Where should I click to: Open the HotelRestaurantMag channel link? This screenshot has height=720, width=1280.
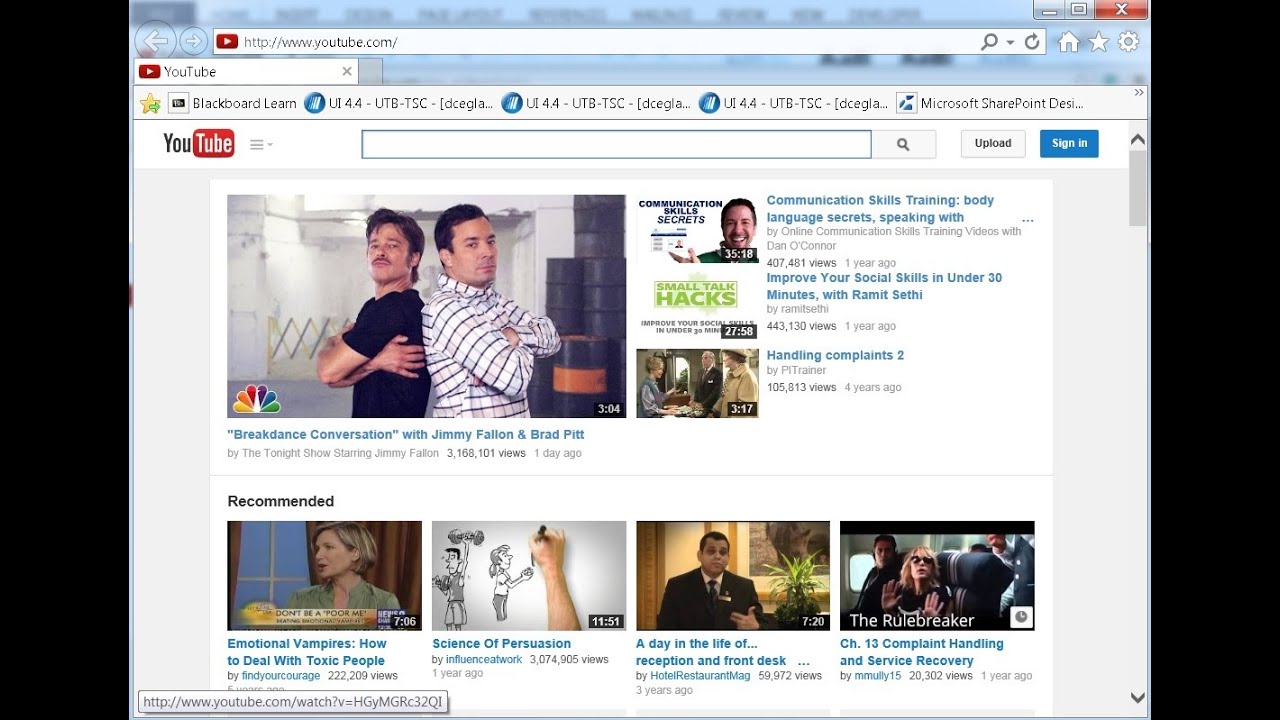pyautogui.click(x=700, y=676)
